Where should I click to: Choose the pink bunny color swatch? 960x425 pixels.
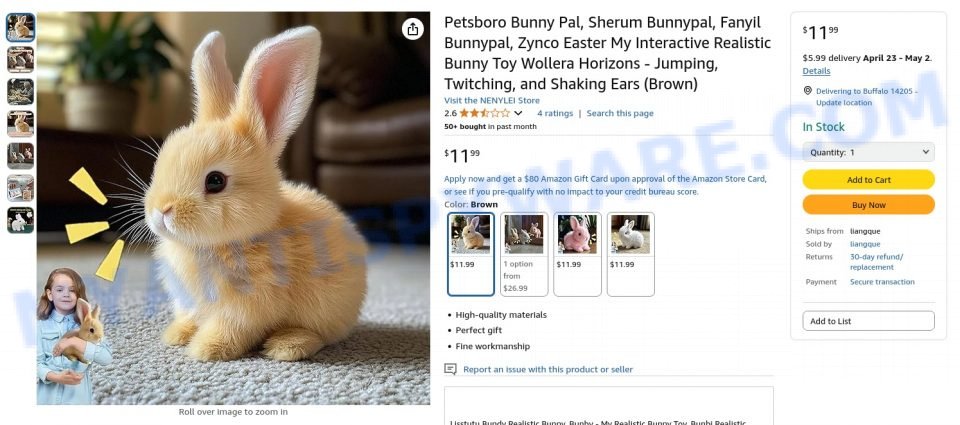click(x=577, y=254)
